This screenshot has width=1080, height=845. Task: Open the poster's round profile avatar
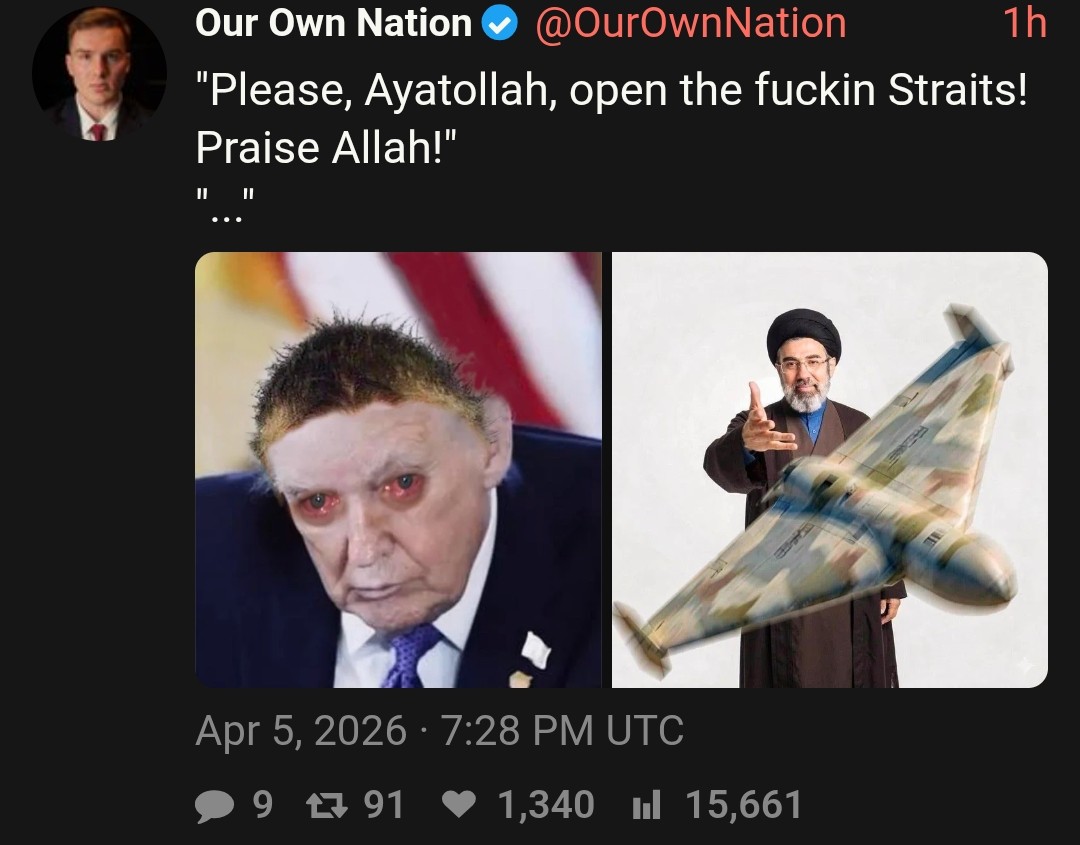click(x=99, y=74)
